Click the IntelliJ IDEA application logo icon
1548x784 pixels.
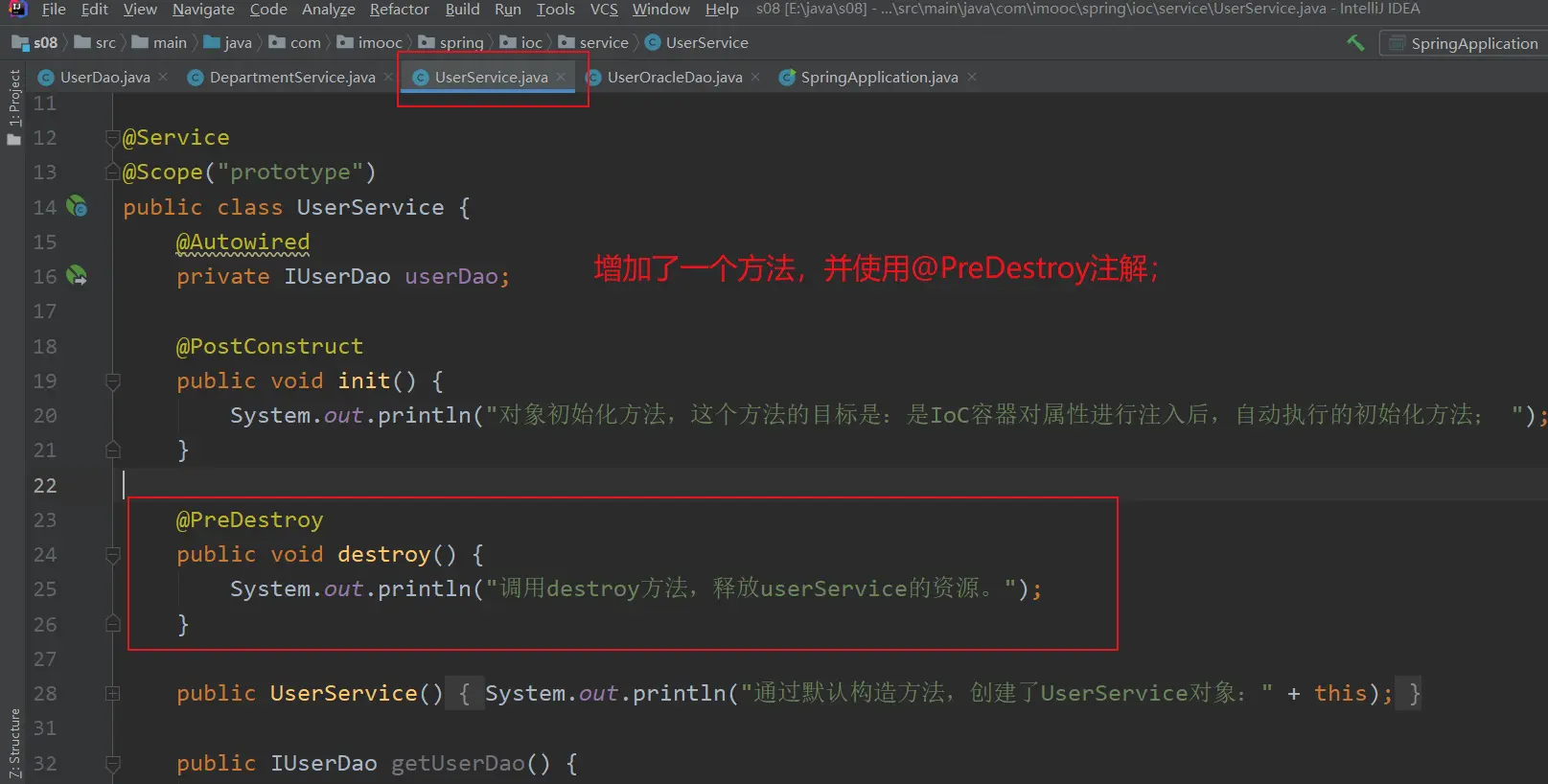pos(17,9)
